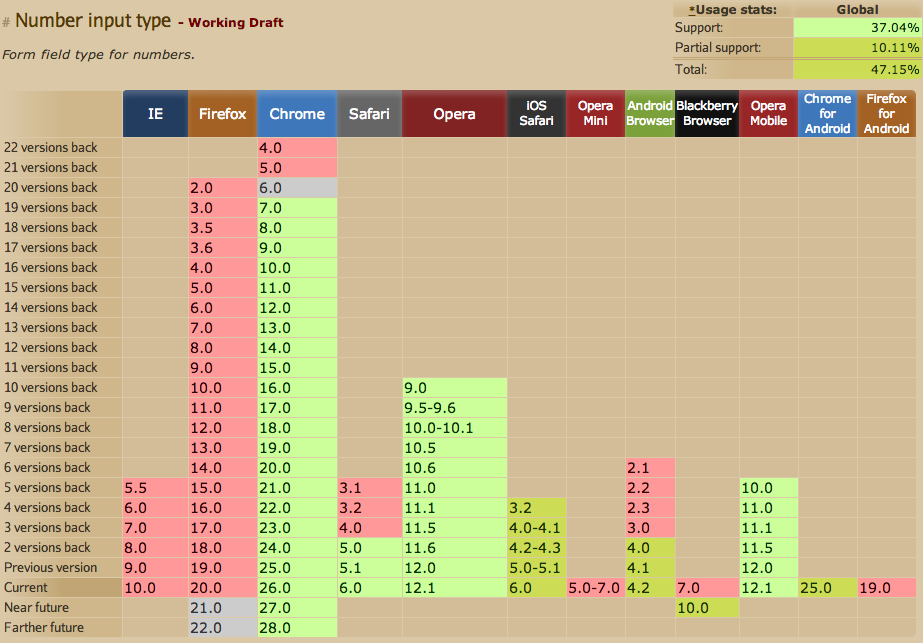Click the Opera Mobile column header

769,114
